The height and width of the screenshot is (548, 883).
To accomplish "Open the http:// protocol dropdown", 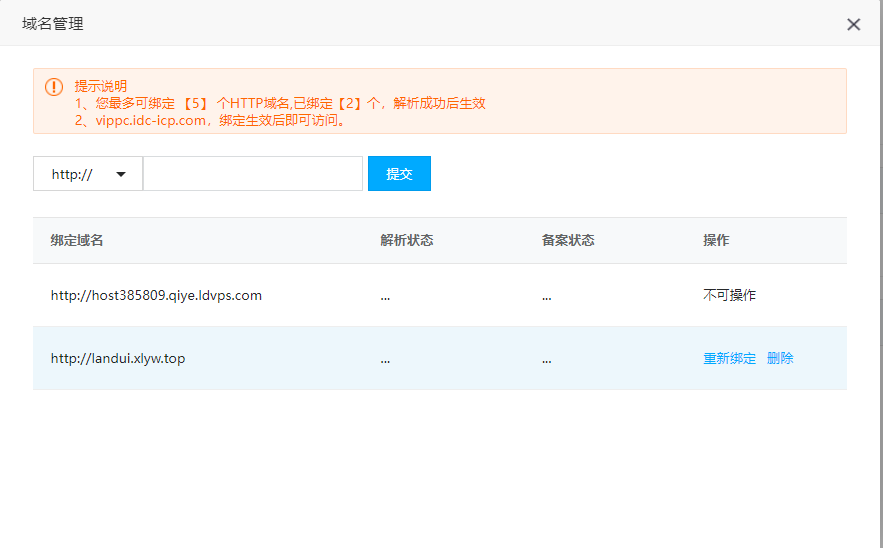I will tap(88, 174).
